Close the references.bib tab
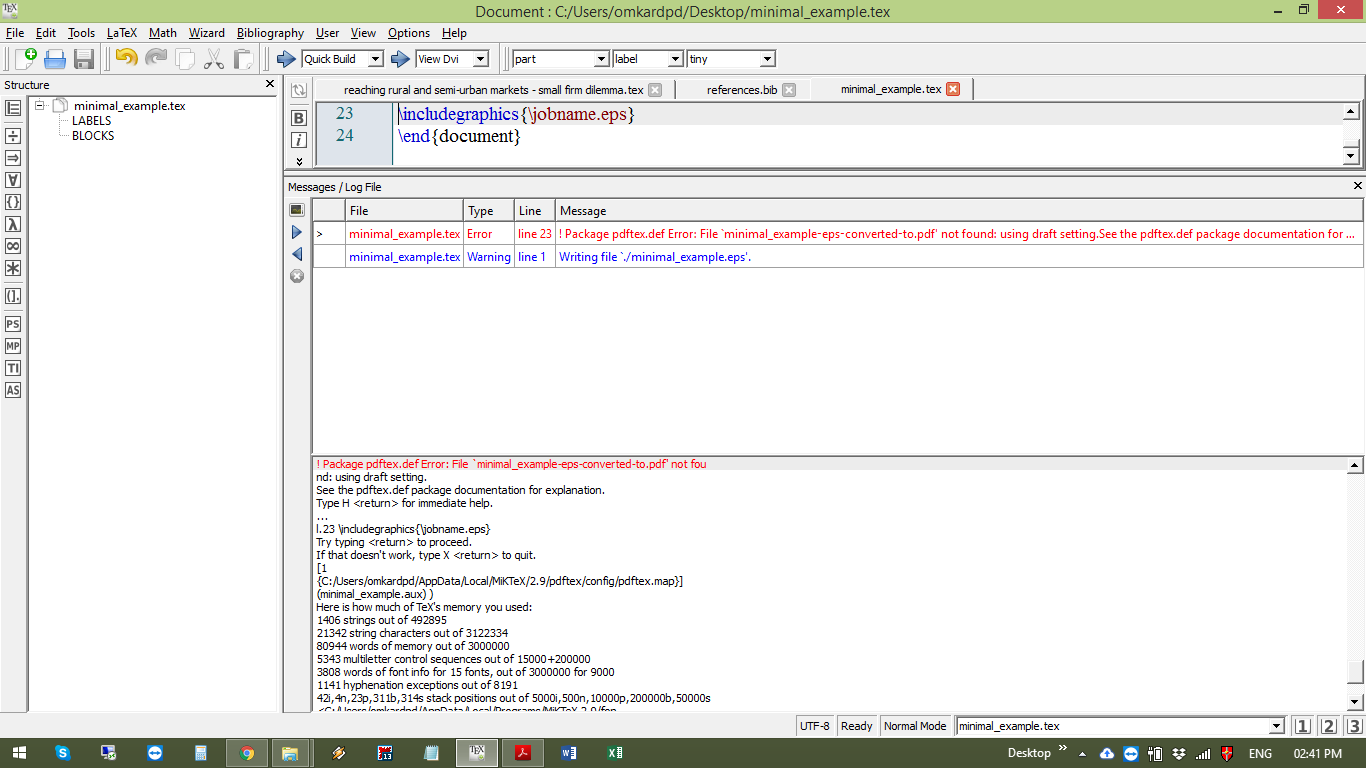Viewport: 1366px width, 768px height. [x=789, y=90]
